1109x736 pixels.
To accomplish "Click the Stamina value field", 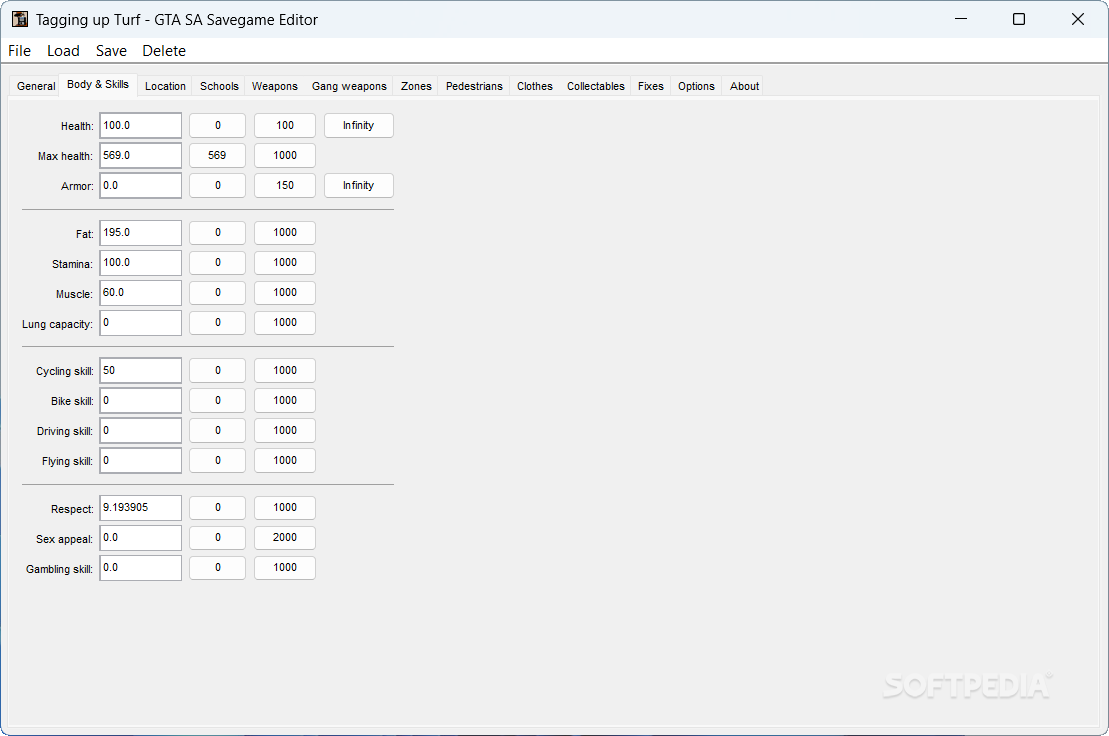I will click(x=141, y=263).
